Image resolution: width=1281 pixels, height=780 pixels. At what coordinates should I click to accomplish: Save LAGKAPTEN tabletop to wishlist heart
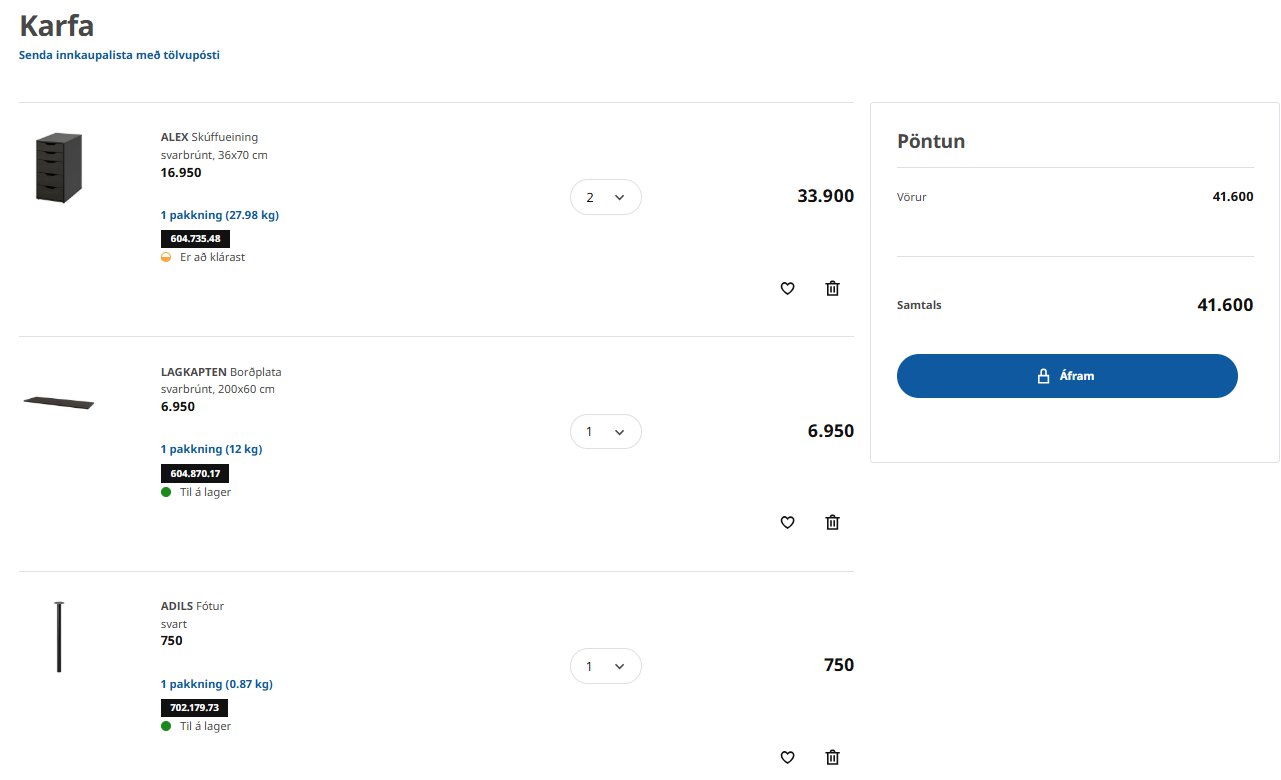[787, 522]
